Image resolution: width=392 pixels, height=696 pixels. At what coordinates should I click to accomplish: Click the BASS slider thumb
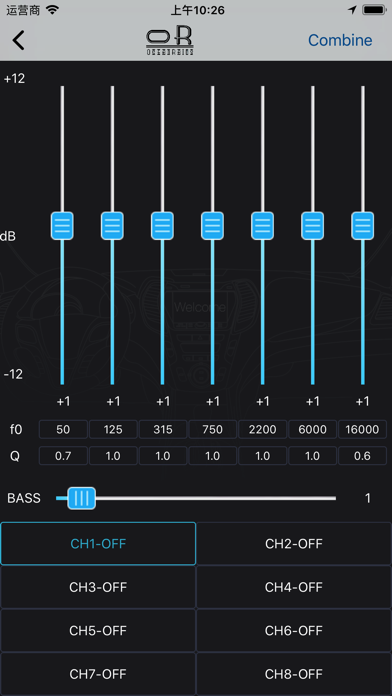tap(82, 498)
